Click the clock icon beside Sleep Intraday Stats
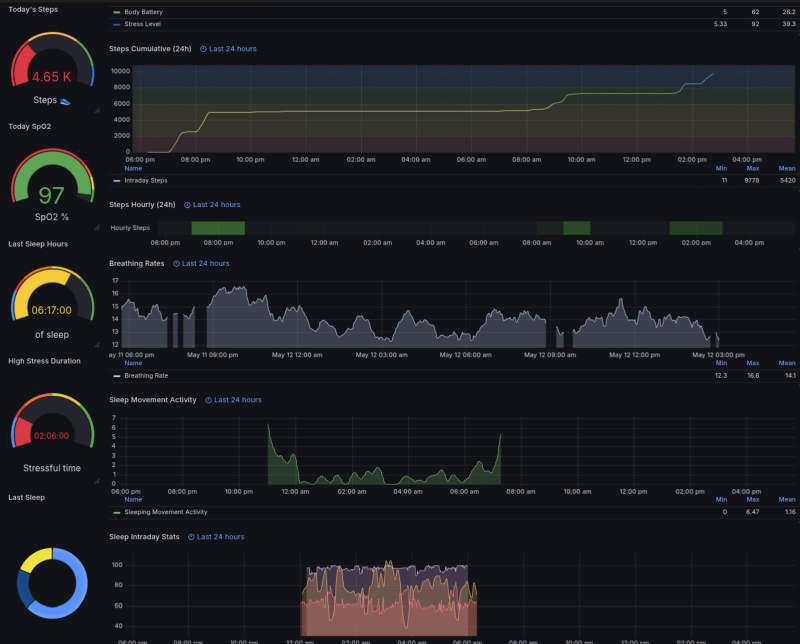 click(192, 537)
